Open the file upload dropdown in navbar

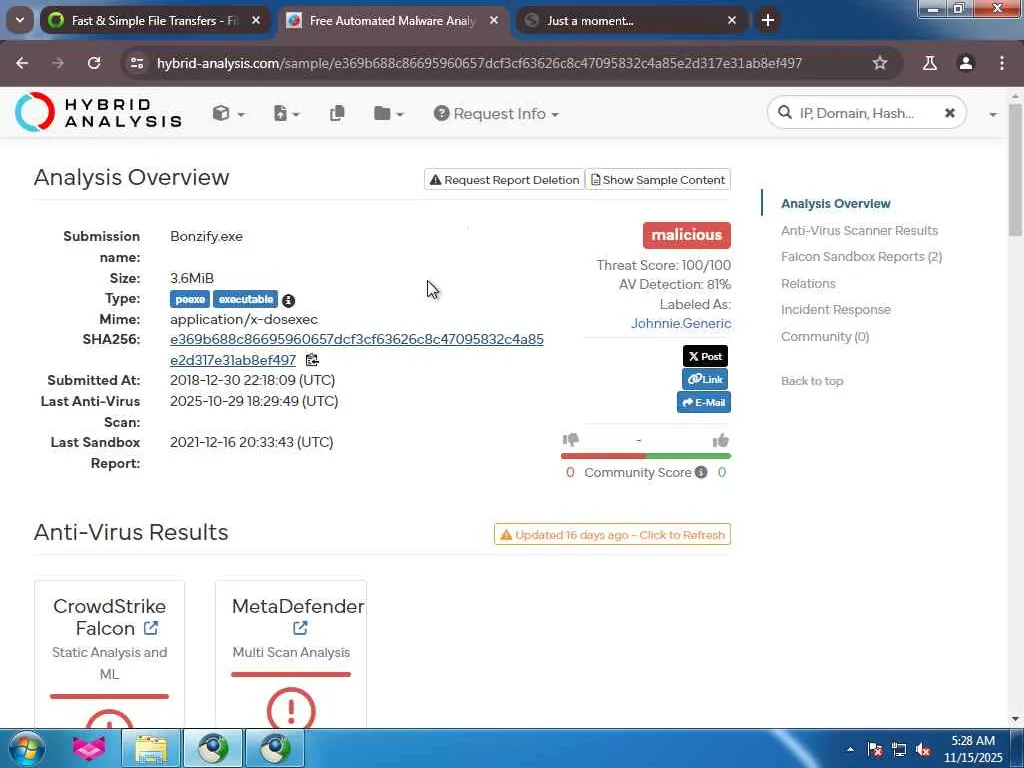286,114
